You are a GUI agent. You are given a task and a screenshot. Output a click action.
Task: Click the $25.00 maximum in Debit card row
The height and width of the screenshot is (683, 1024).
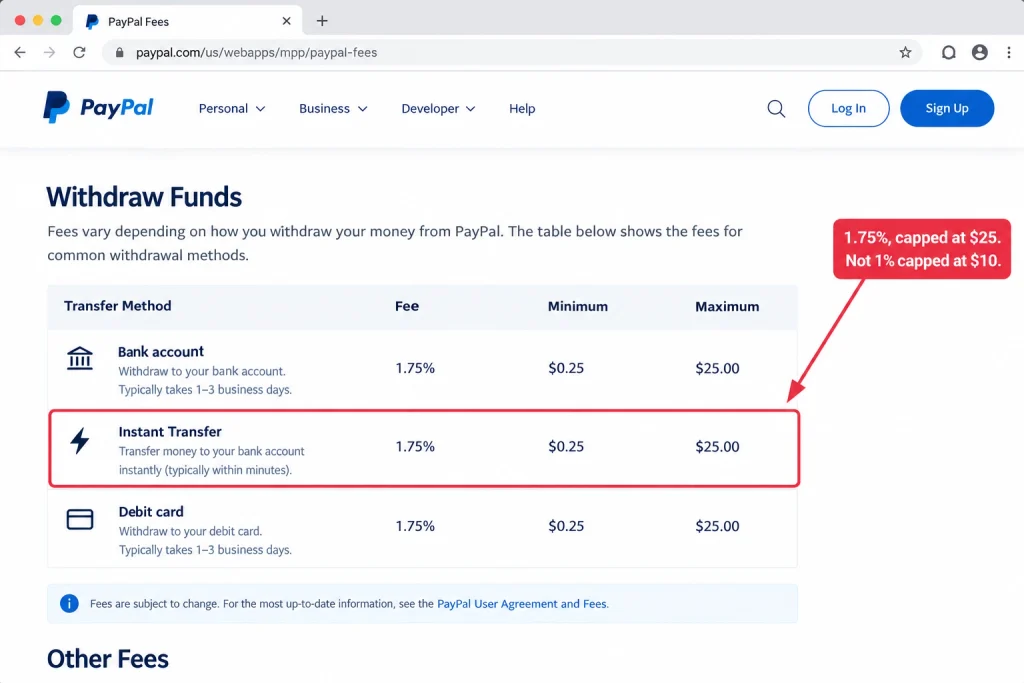point(717,526)
